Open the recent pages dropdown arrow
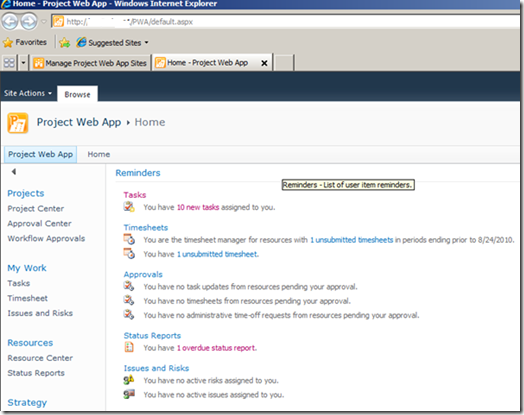Screen dimensions: 524x415 pyautogui.click(x=44, y=22)
